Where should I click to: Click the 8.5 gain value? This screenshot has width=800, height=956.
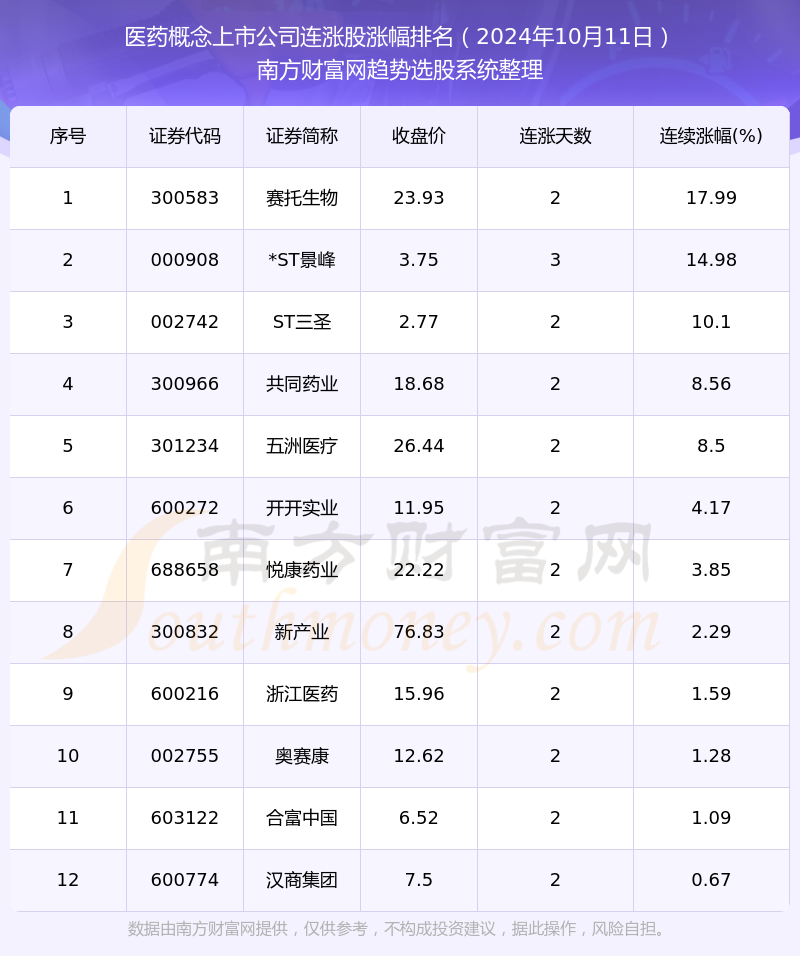pyautogui.click(x=711, y=446)
